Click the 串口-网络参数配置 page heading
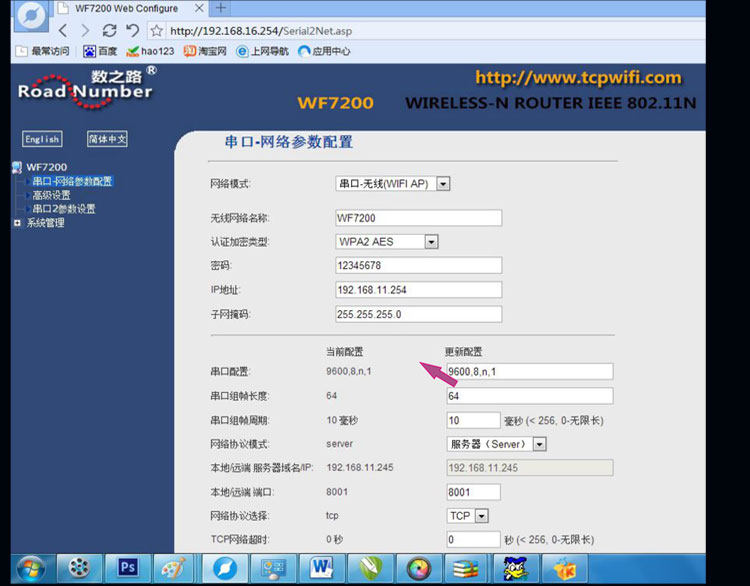750x586 pixels. [x=288, y=142]
